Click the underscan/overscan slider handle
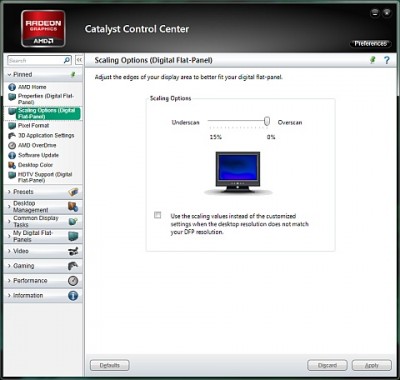Image resolution: width=400 pixels, height=380 pixels. click(267, 121)
